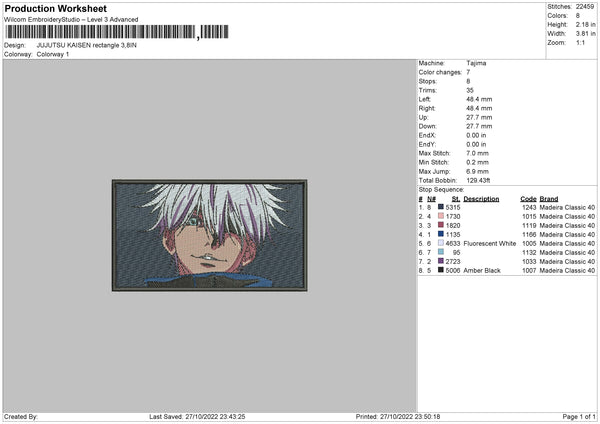Click the Height value 2.18 in
Viewport: 600px width, 424px height.
(585, 24)
